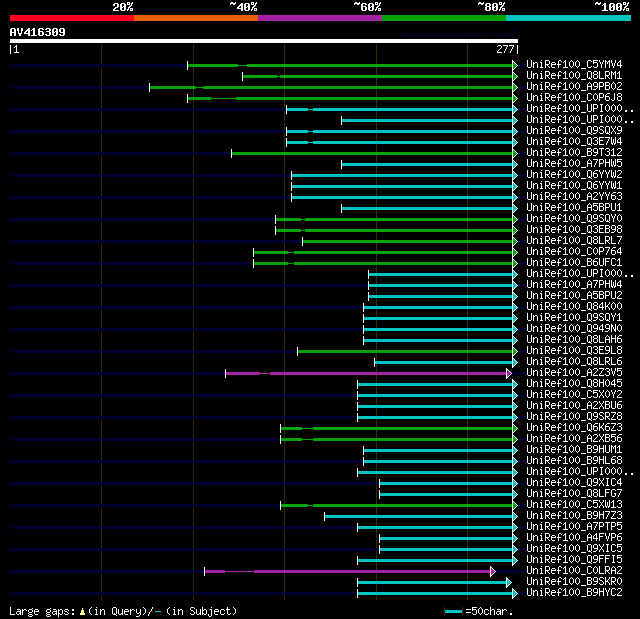640x619 pixels.
Task: Select the UniRef100_B9HYC2 label
Action: [574, 593]
